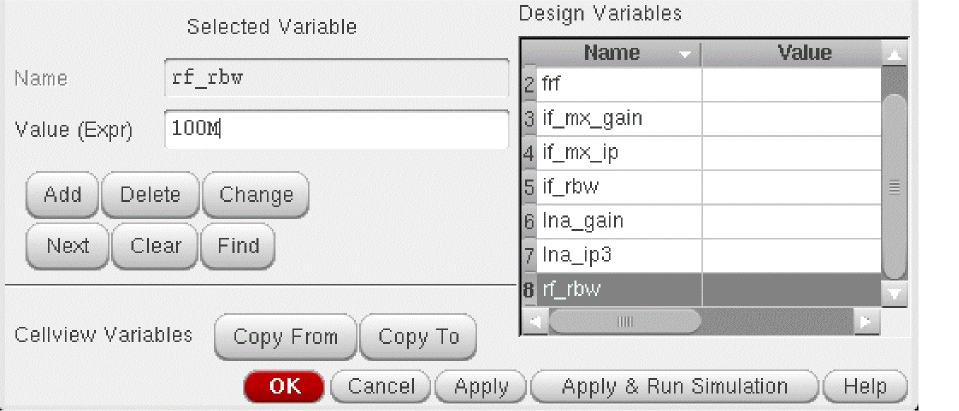Image resolution: width=959 pixels, height=411 pixels.
Task: Clear the selected variable fields
Action: tap(156, 246)
